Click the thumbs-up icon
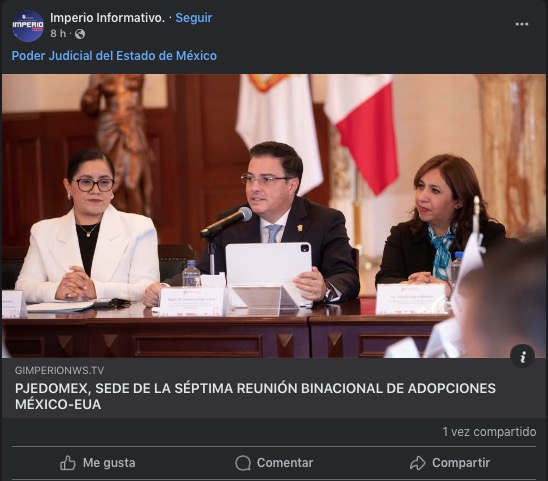548x481 pixels. 67,463
